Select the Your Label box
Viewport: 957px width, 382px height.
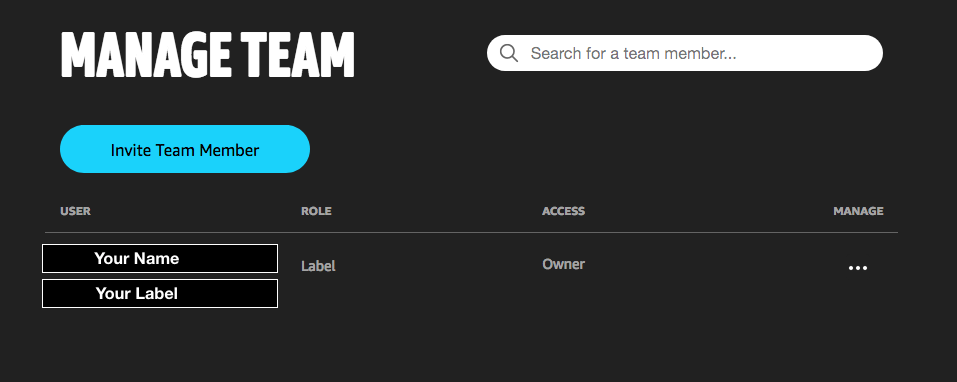pyautogui.click(x=160, y=294)
